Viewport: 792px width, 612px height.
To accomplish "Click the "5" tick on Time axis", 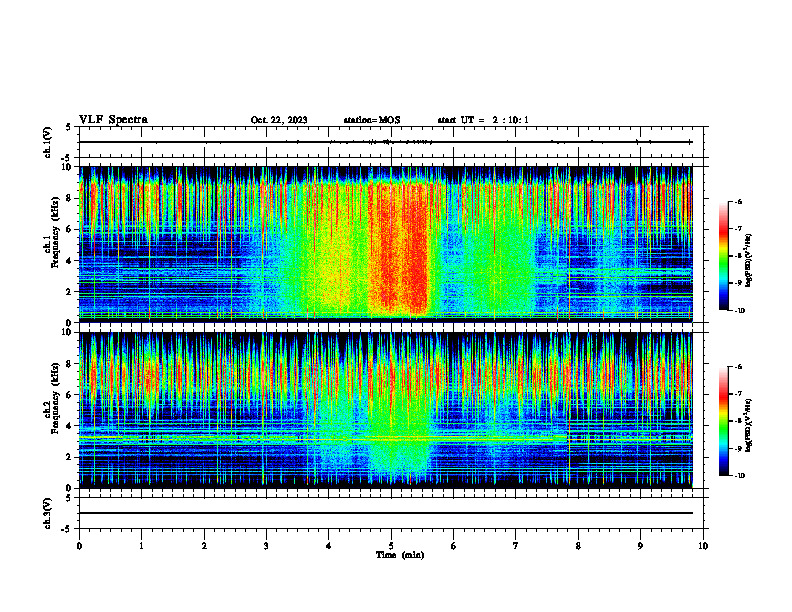I will (391, 546).
